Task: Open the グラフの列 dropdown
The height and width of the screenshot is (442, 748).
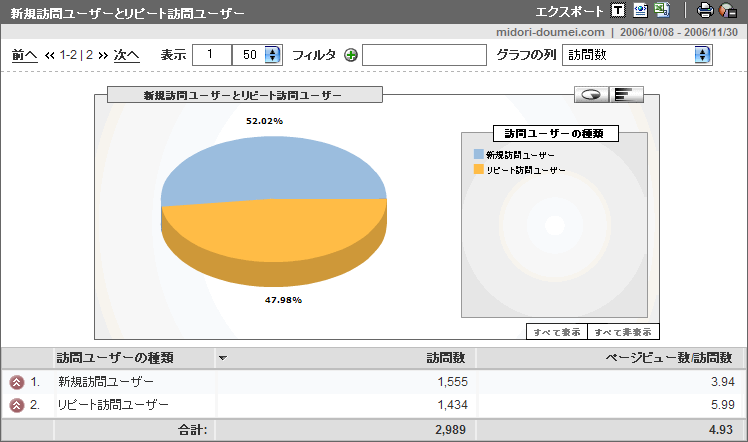Action: click(637, 54)
